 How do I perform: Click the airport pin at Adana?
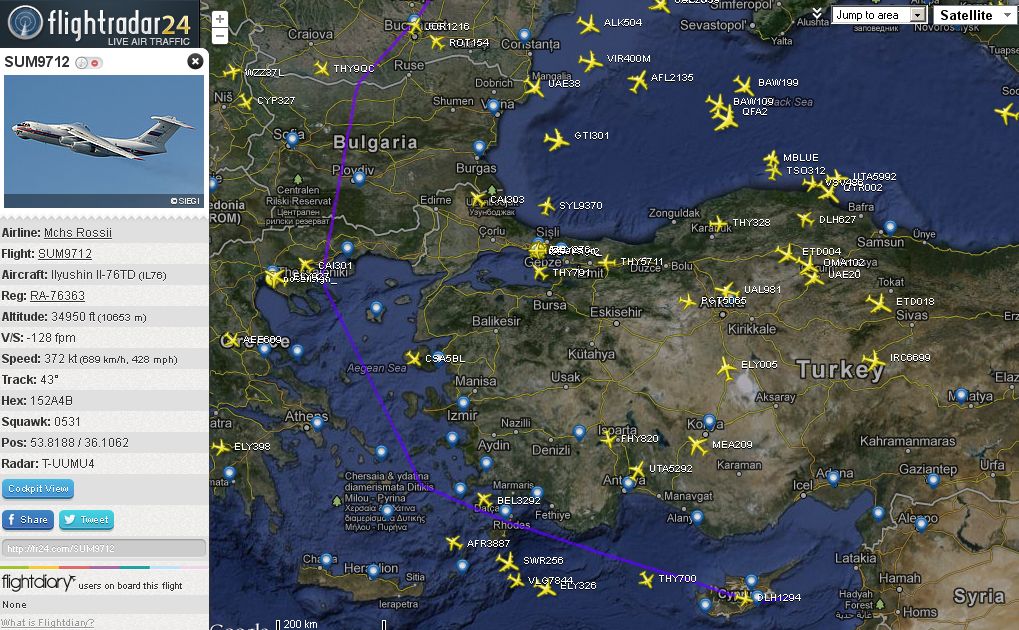(x=833, y=479)
